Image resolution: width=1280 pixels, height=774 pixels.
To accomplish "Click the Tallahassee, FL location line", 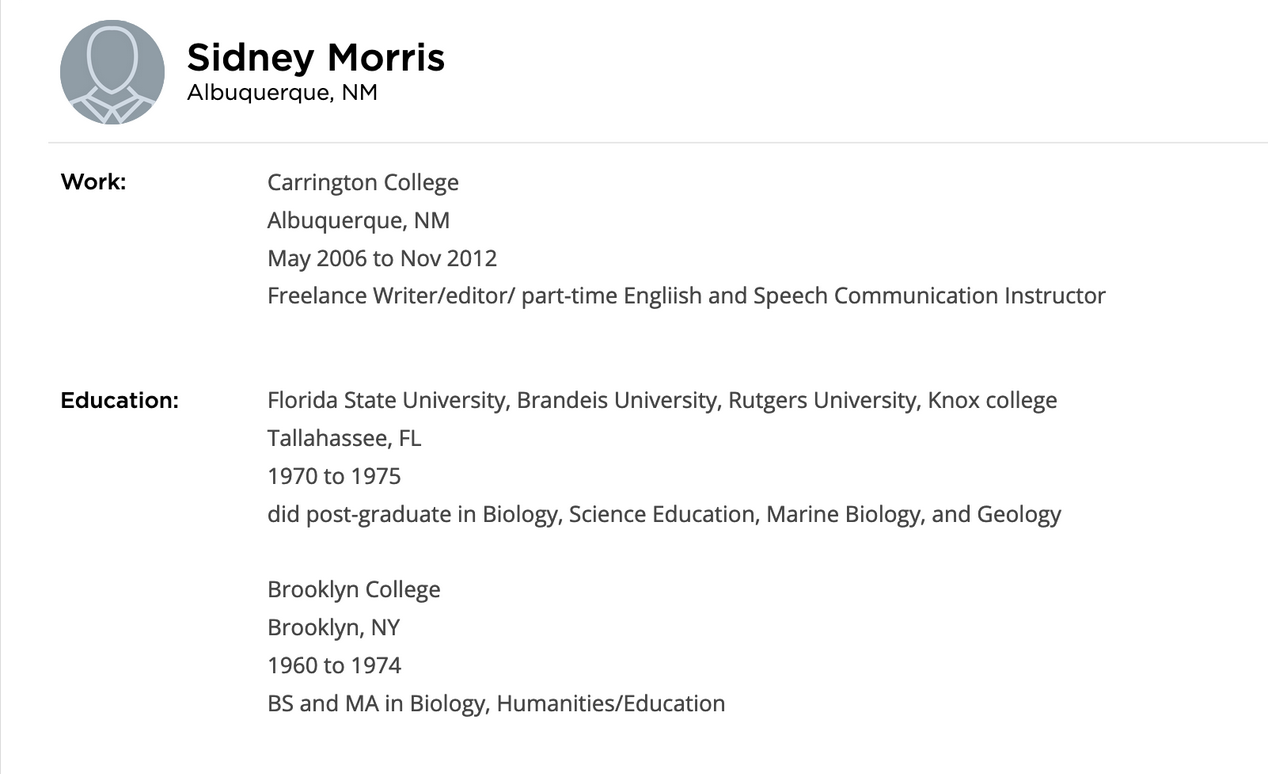I will [x=344, y=438].
